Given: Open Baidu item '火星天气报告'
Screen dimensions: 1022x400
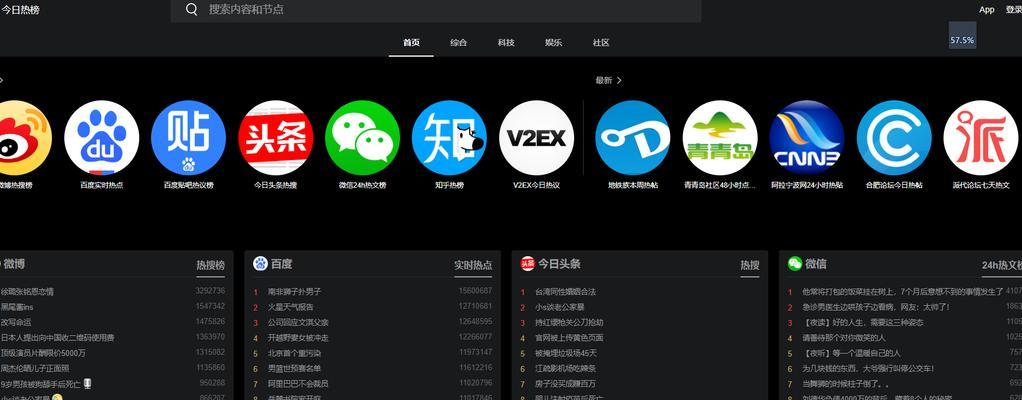Looking at the screenshot, I should [291, 307].
